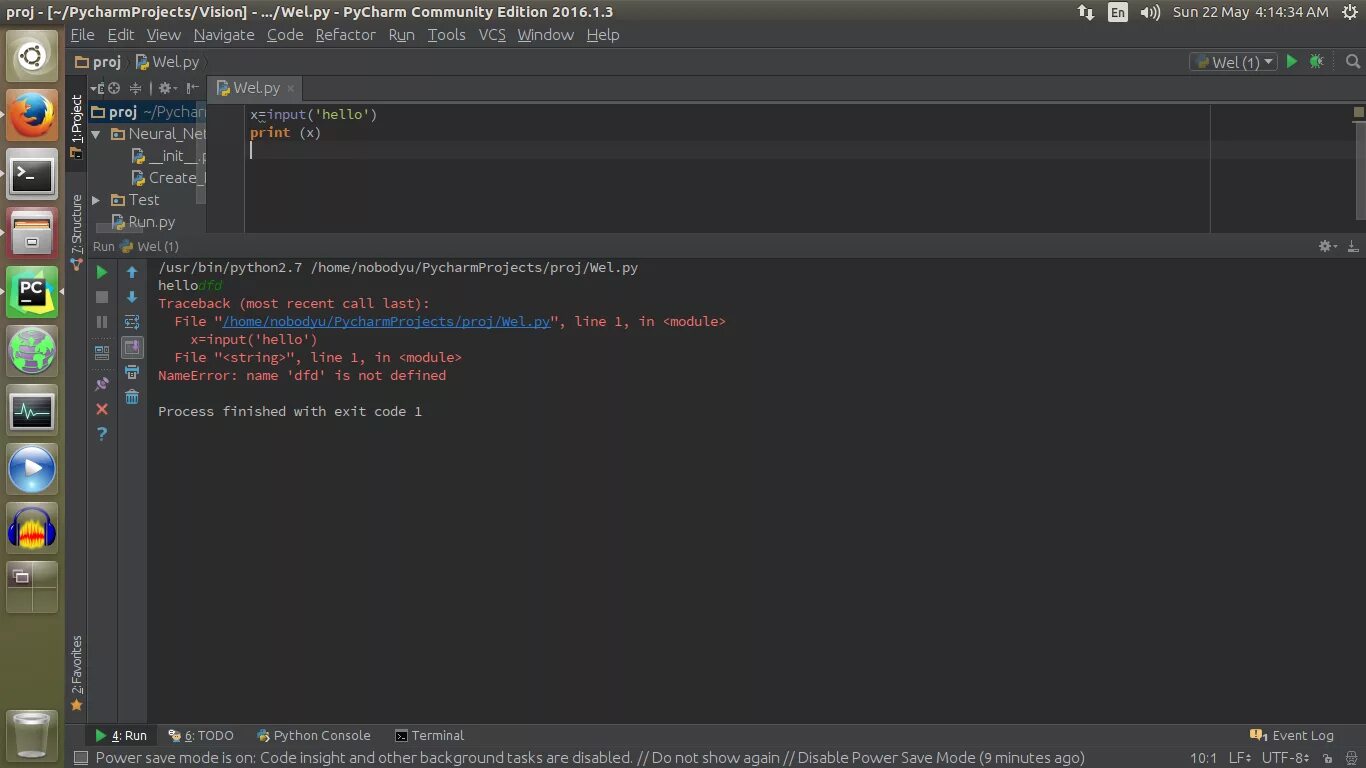Open the Navigate menu
Screen dimensions: 1366x768
224,35
